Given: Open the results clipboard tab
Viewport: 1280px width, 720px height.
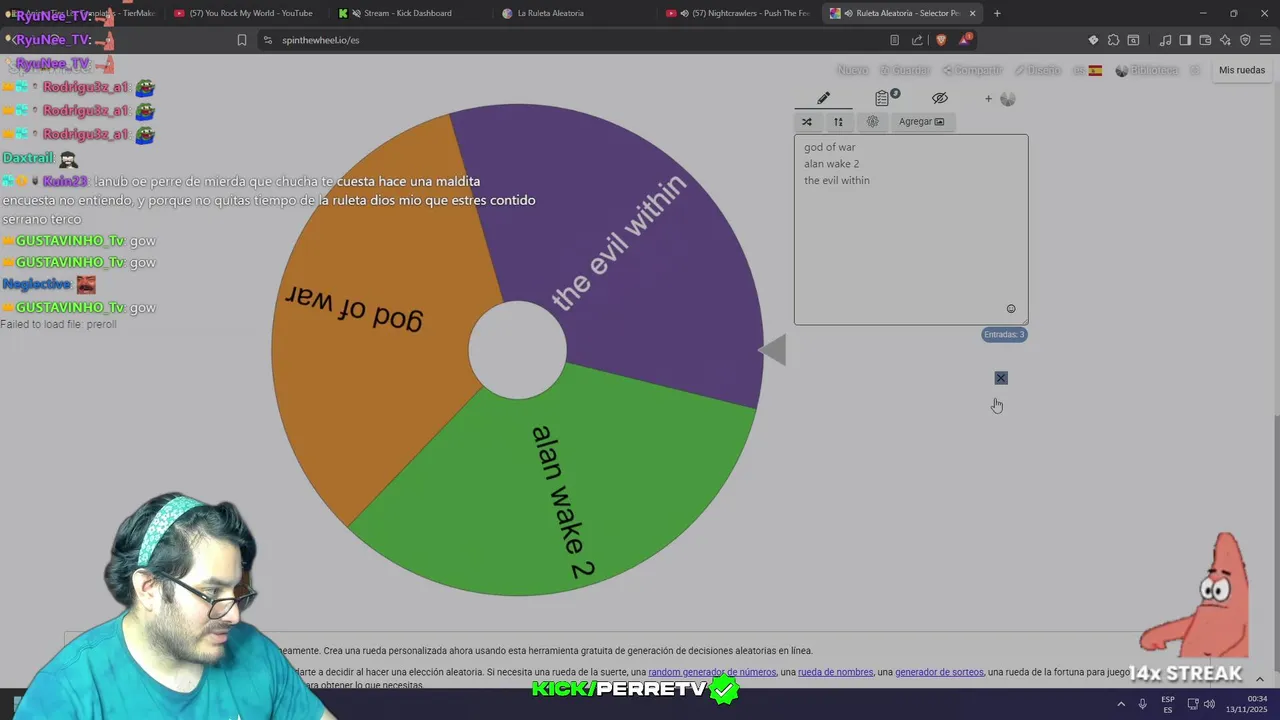Looking at the screenshot, I should [882, 98].
